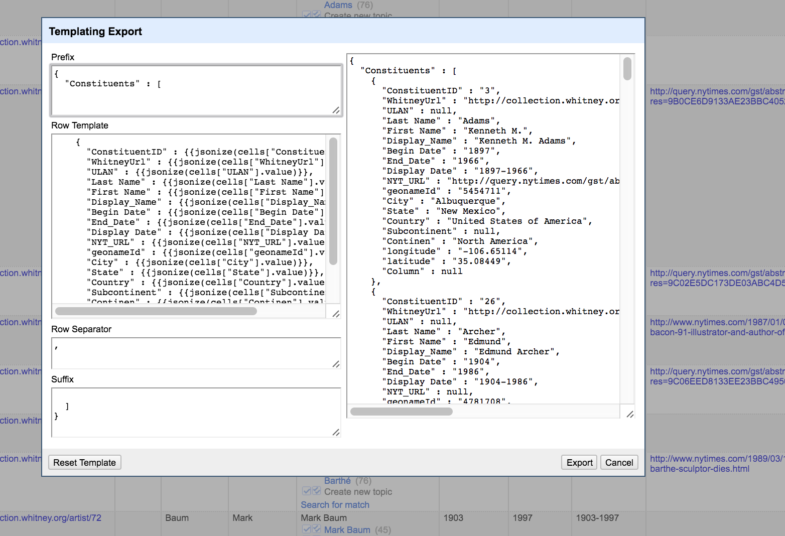Click inside the Prefix text area

tap(196, 91)
